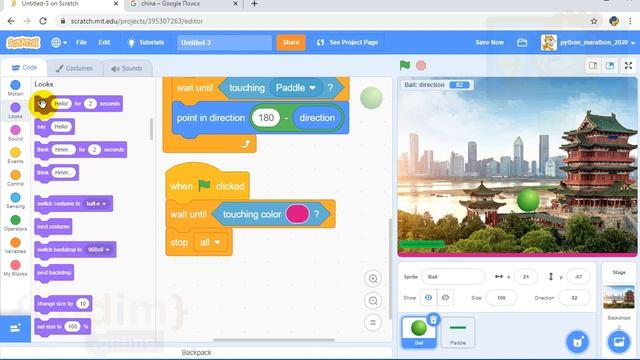Select the Events block category
This screenshot has width=640, height=360.
16,156
